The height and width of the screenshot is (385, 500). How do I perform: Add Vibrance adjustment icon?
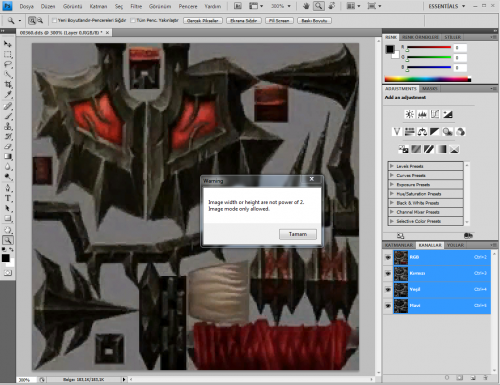397,132
